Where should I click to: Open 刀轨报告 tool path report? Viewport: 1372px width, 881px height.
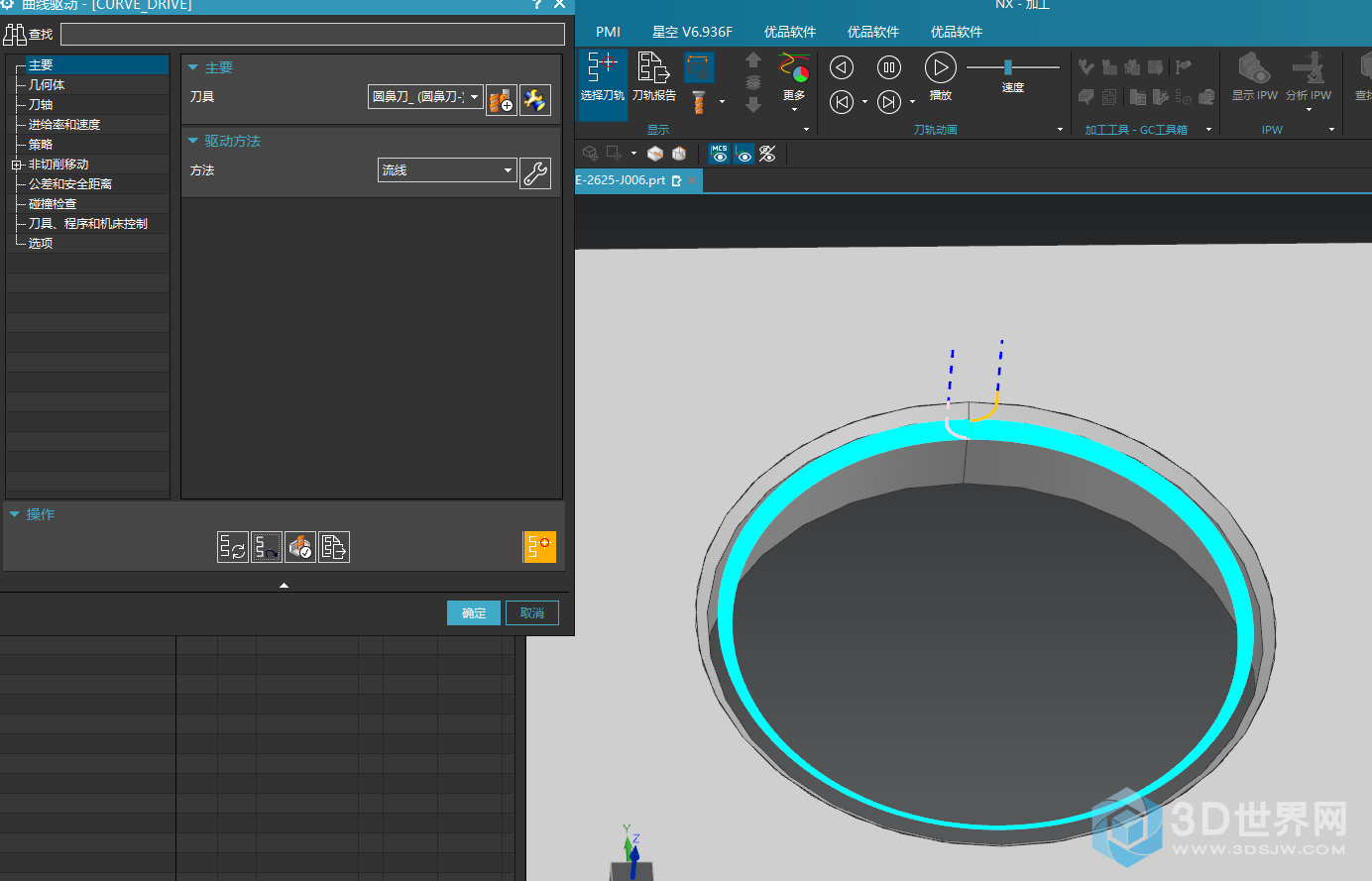click(x=653, y=76)
